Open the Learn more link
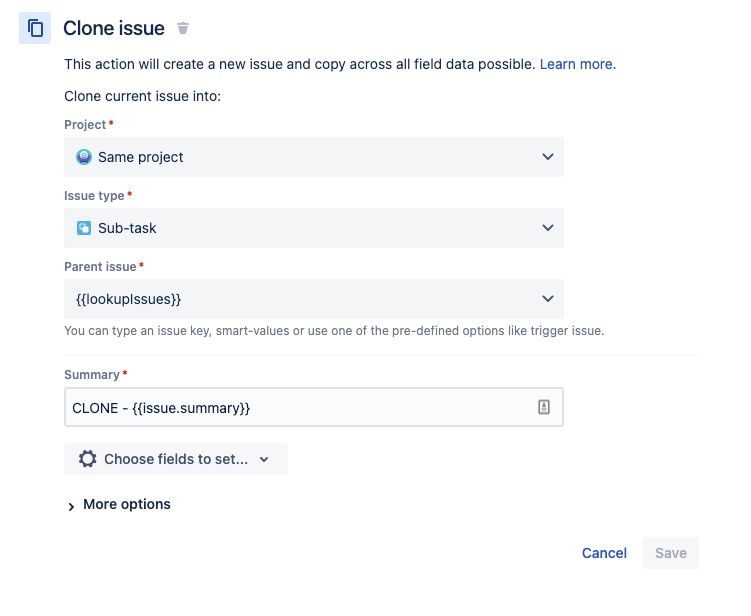This screenshot has width=751, height=616. [577, 64]
